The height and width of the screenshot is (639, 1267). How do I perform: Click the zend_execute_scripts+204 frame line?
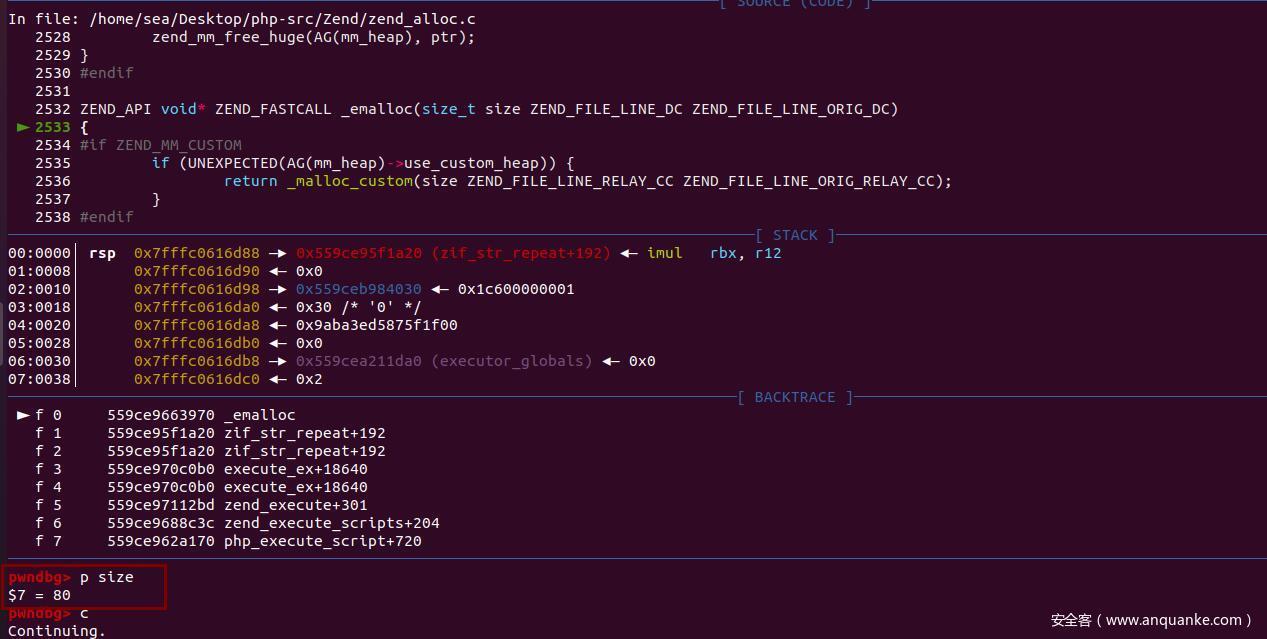237,523
